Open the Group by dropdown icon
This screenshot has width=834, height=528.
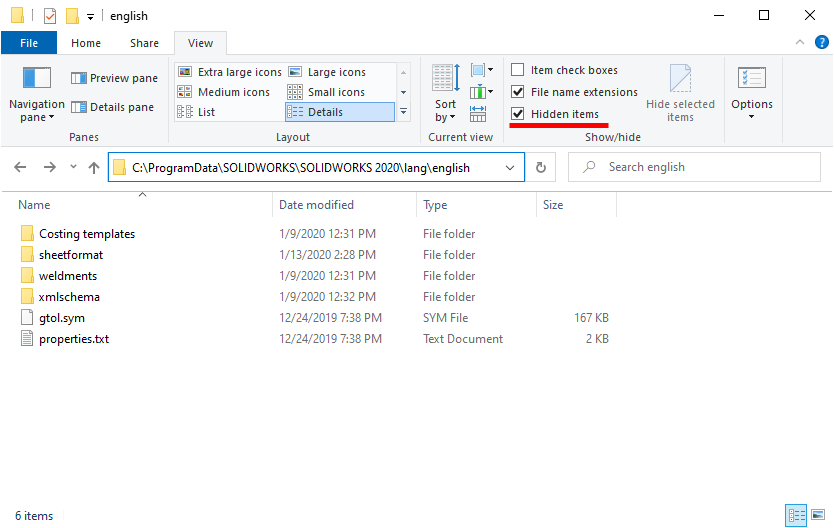pyautogui.click(x=482, y=70)
